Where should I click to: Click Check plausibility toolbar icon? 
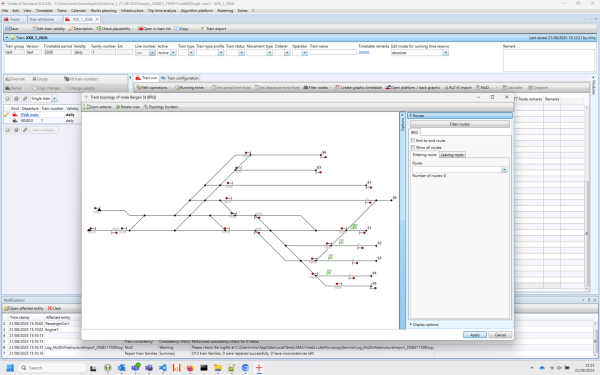[x=98, y=29]
